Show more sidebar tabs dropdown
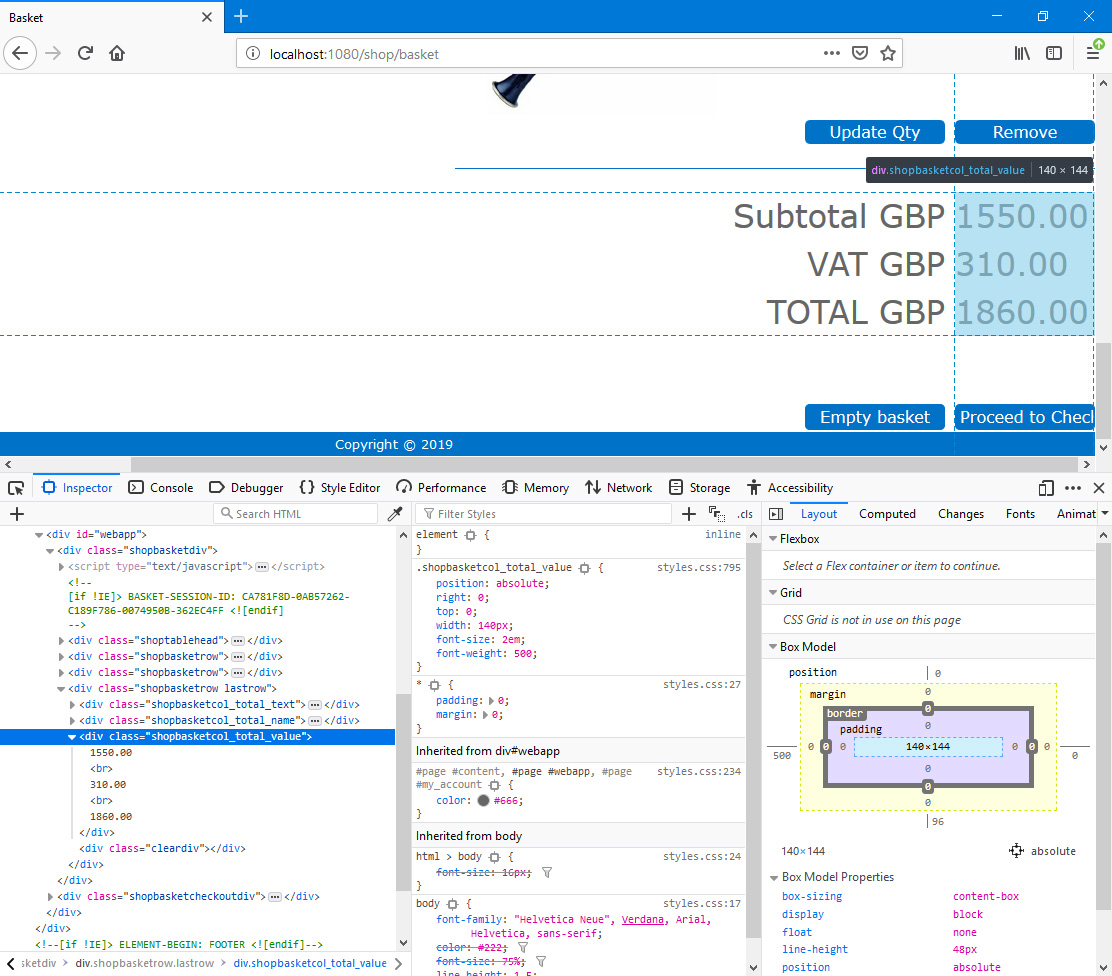The image size is (1112, 976). pyautogui.click(x=1105, y=514)
